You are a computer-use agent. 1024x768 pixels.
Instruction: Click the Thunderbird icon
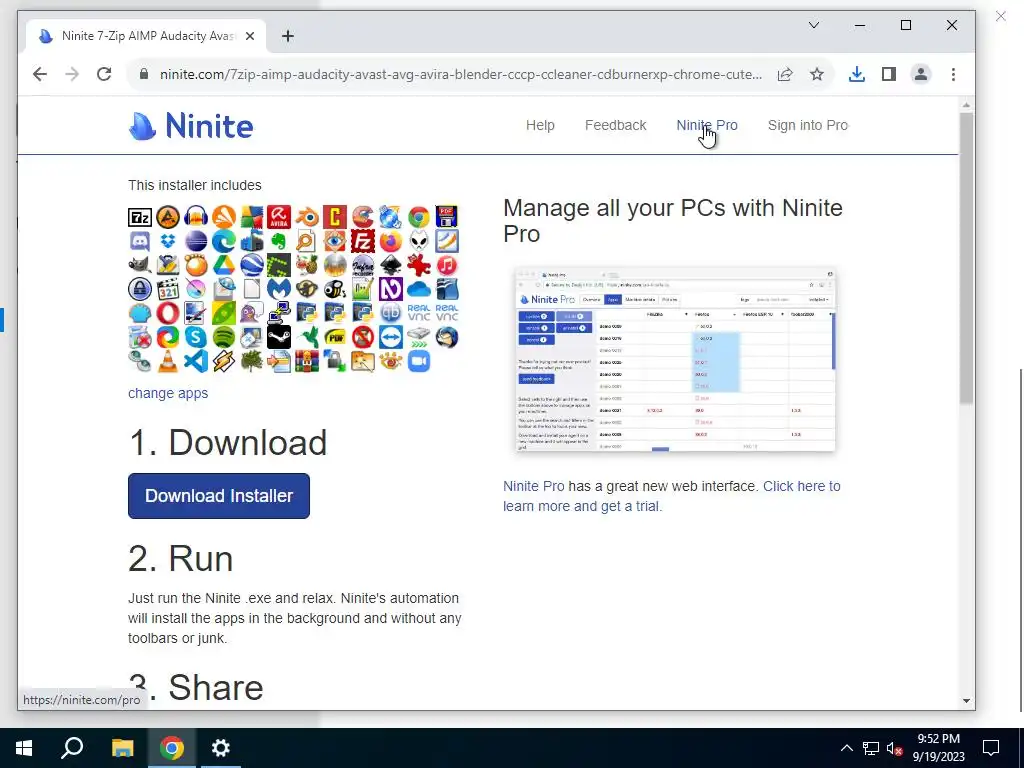point(447,337)
